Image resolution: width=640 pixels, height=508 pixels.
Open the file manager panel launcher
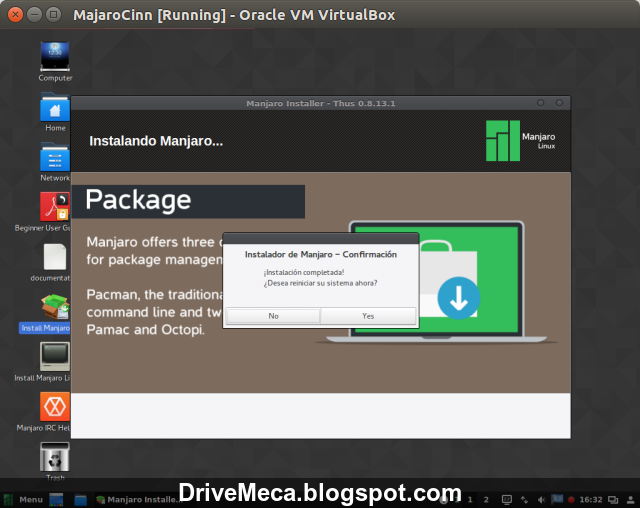pos(80,499)
